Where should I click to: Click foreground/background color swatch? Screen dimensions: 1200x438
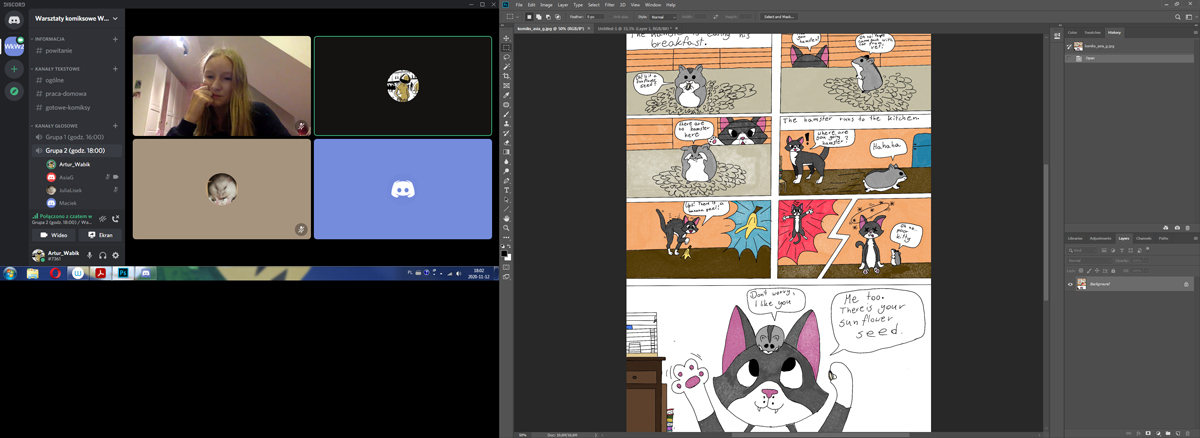click(x=507, y=255)
